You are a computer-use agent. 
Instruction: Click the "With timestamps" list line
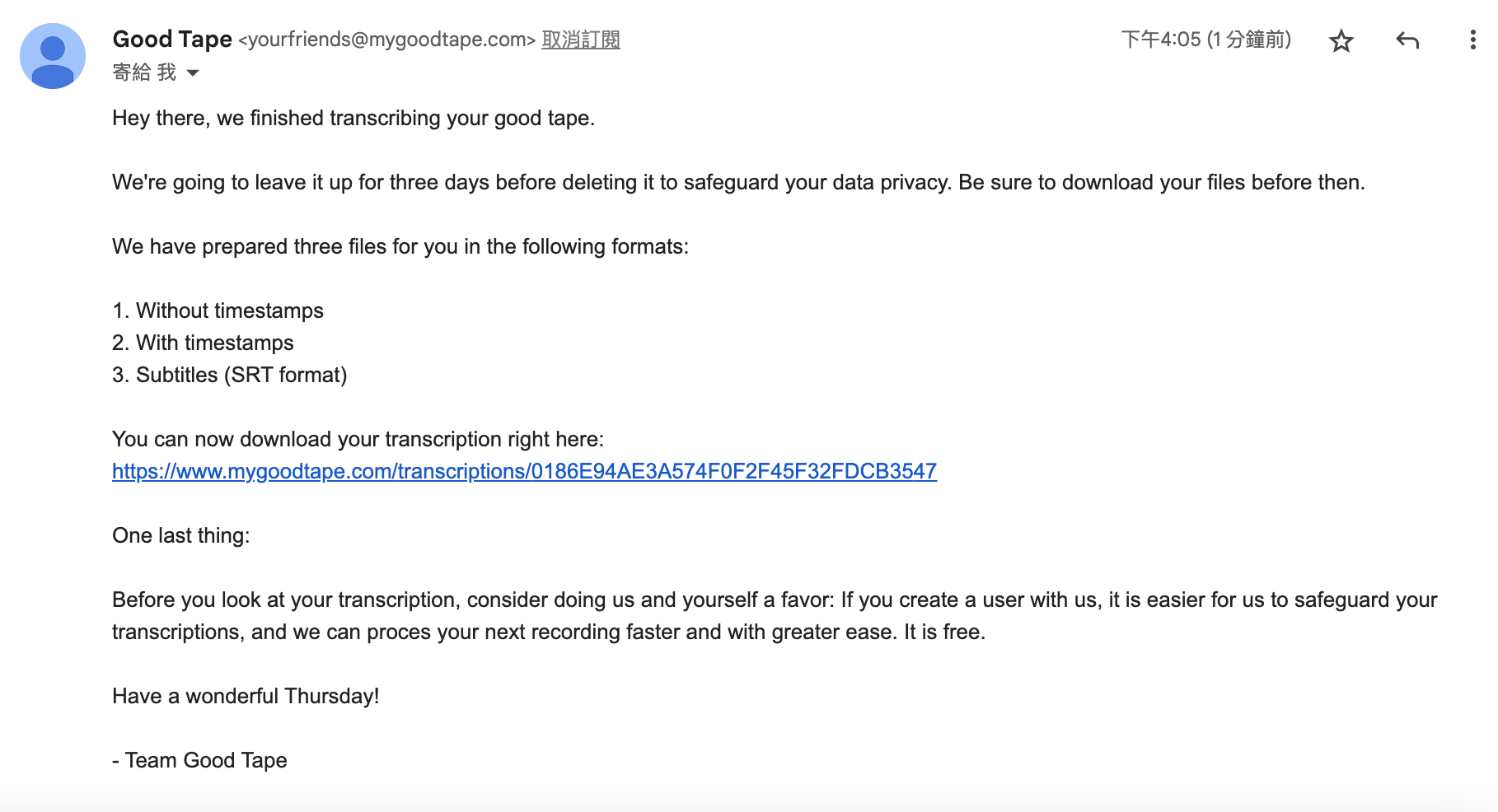[x=204, y=343]
